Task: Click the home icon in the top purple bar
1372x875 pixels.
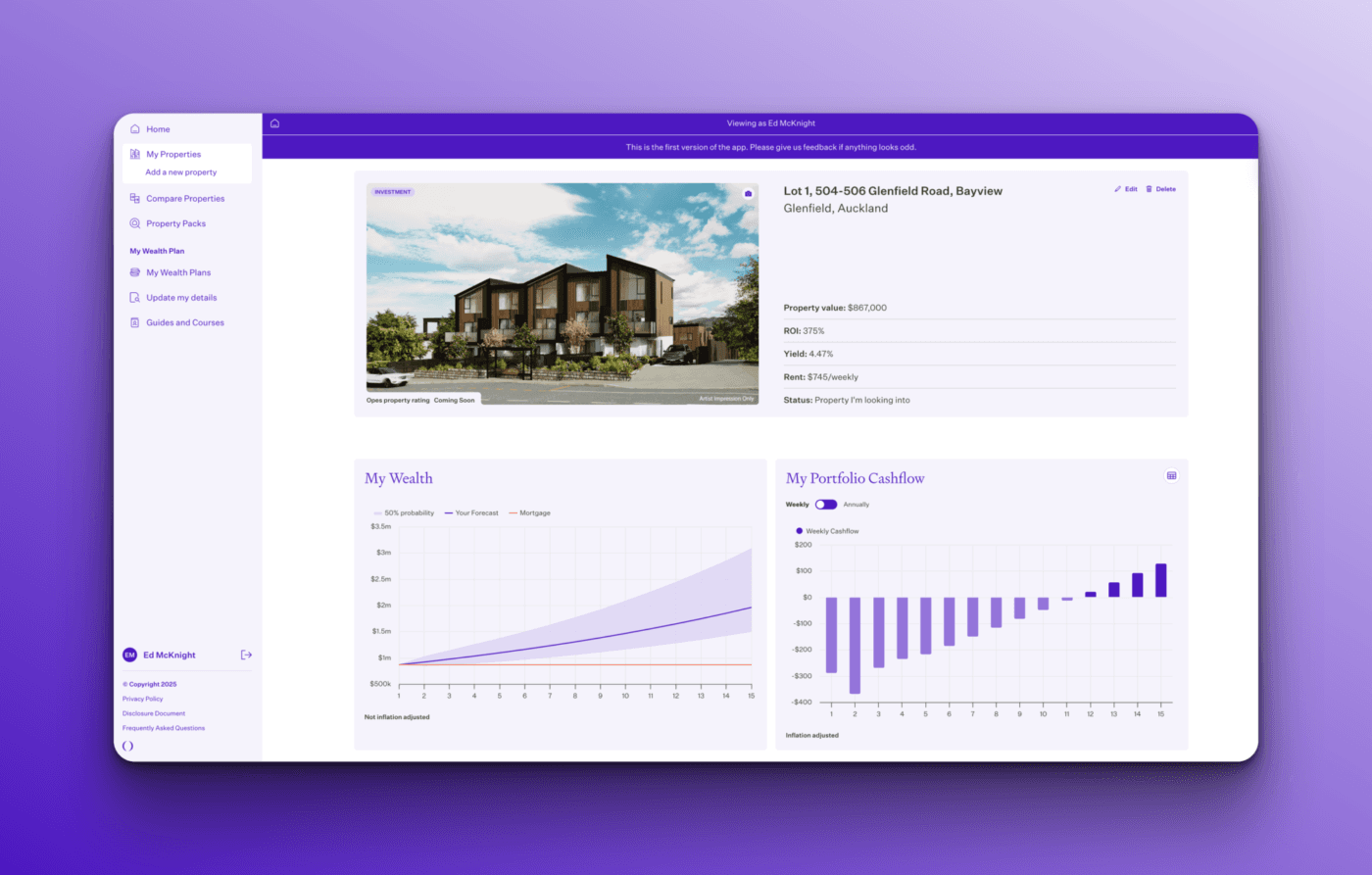Action: click(x=274, y=123)
